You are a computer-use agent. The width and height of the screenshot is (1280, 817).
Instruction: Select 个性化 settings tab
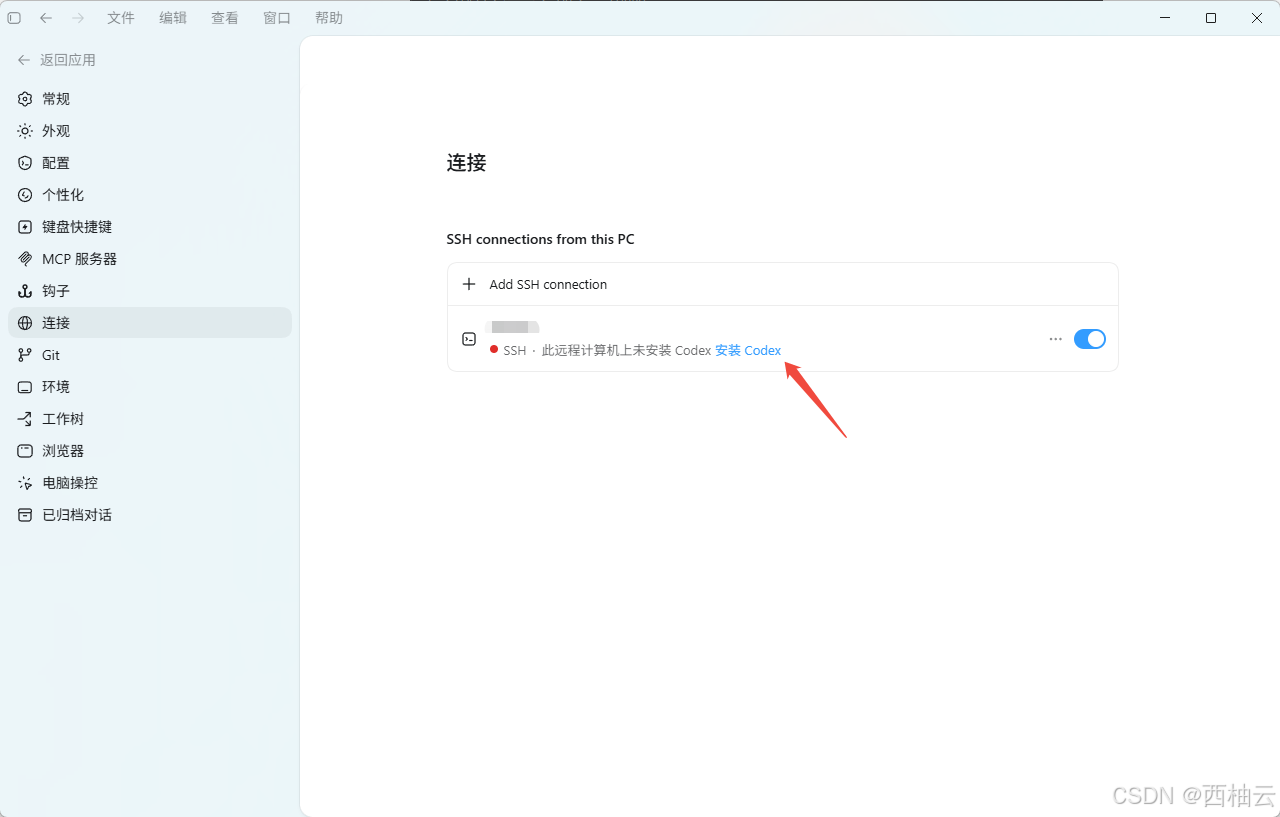tap(150, 195)
